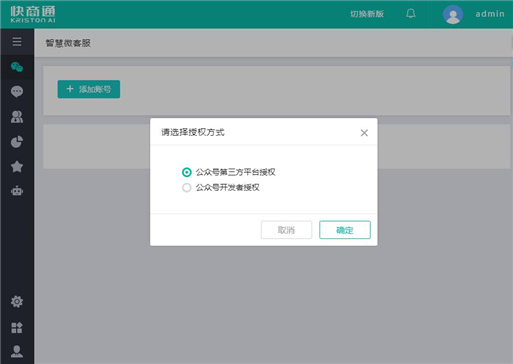This screenshot has width=513, height=364.
Task: Click the 确定 button
Action: click(345, 230)
